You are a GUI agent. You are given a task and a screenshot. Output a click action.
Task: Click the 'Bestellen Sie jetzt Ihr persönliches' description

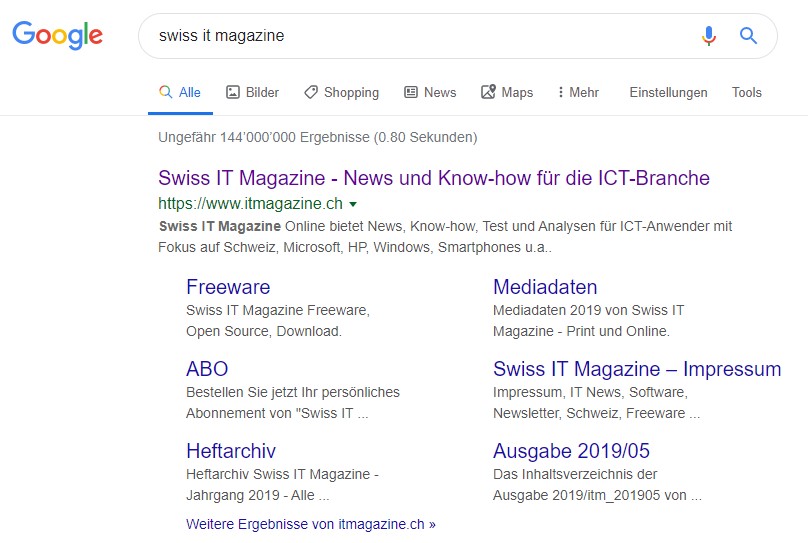coord(293,393)
